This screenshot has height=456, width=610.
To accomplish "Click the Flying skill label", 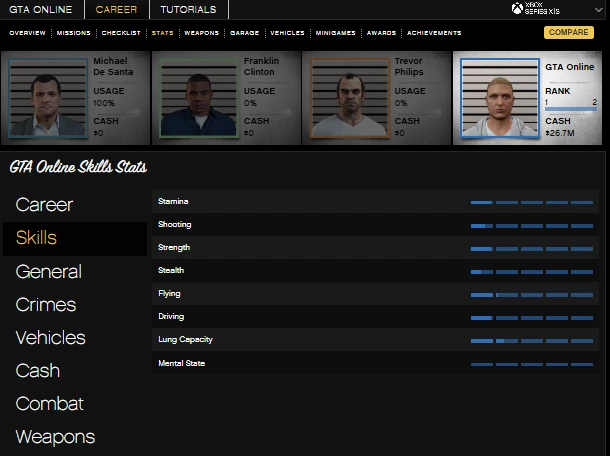I will pyautogui.click(x=169, y=294).
